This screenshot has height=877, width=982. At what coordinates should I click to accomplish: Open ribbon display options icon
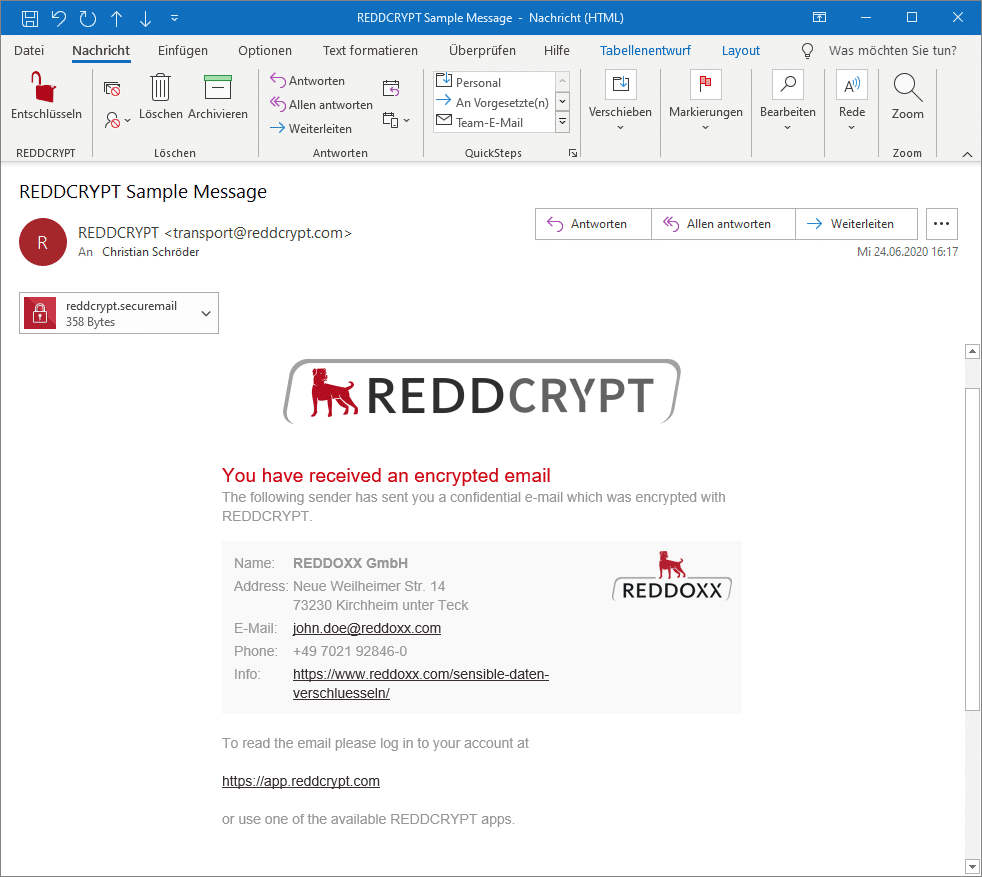coord(819,18)
